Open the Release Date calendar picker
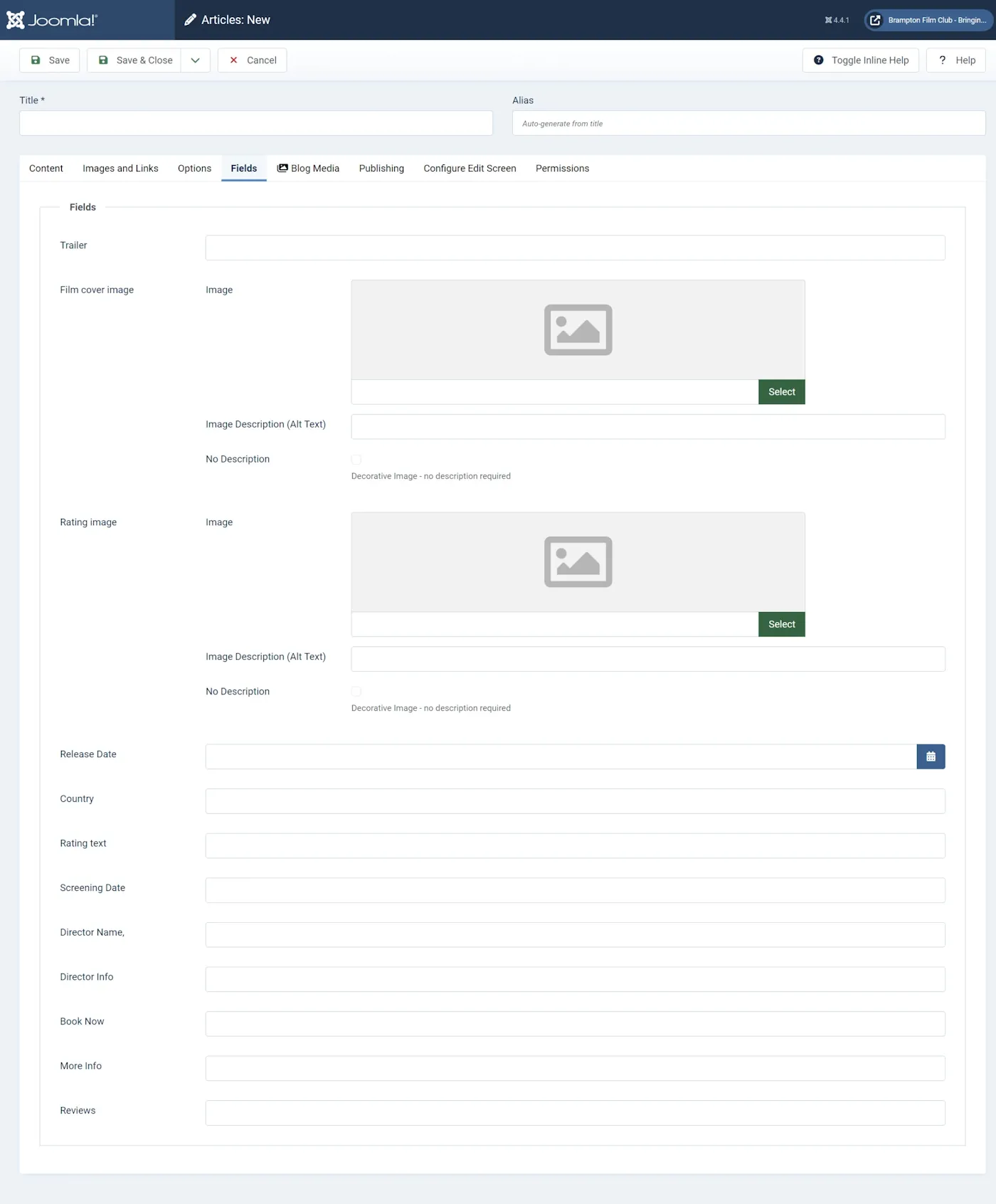This screenshot has height=1204, width=996. pyautogui.click(x=930, y=756)
